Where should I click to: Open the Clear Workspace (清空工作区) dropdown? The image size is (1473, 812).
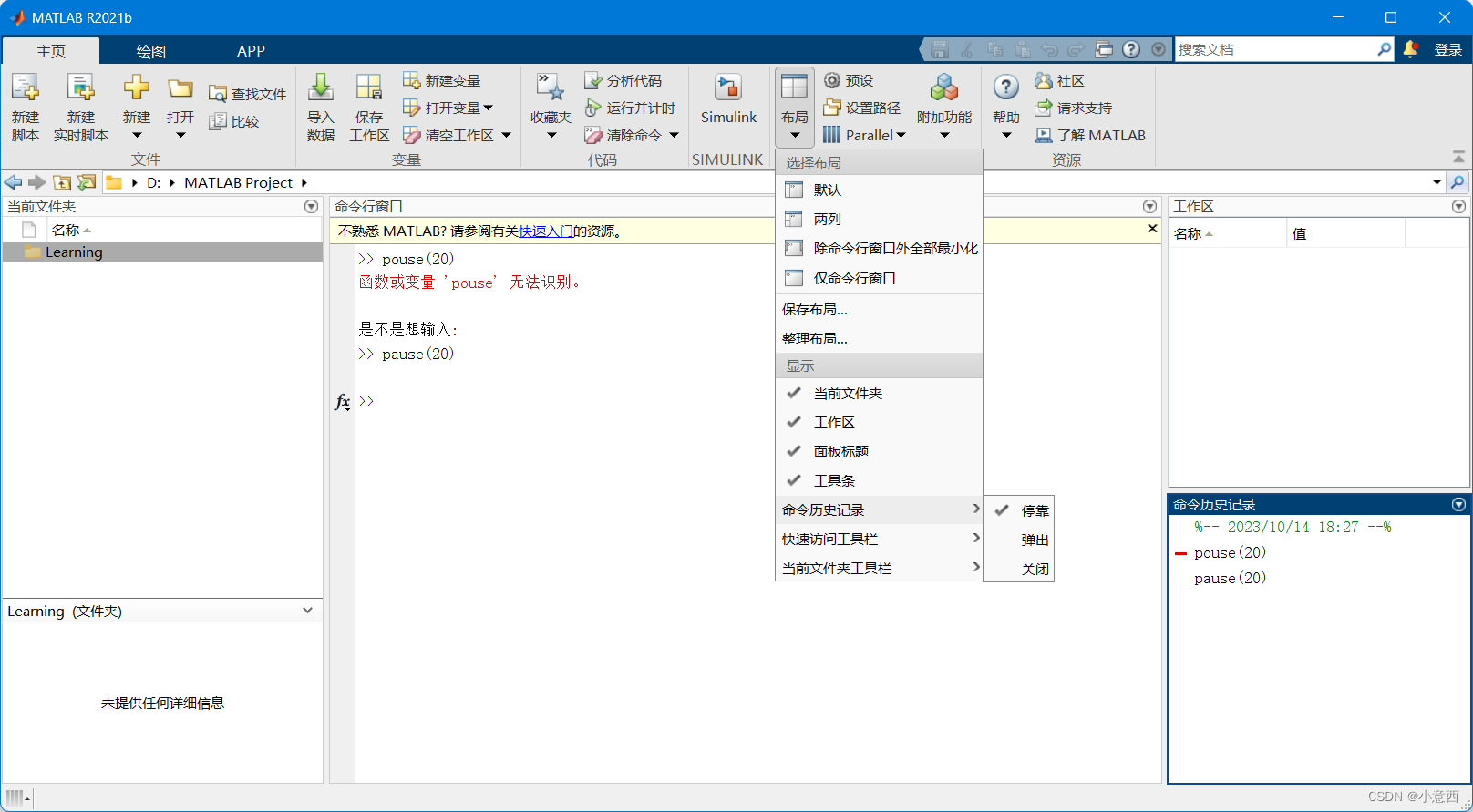pos(506,135)
